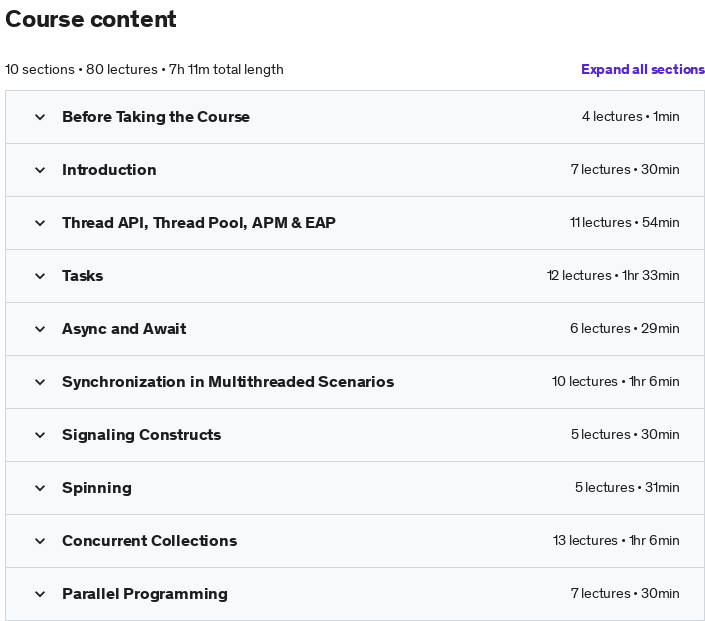705x621 pixels.
Task: Select the Async and Await heading
Action: [124, 329]
